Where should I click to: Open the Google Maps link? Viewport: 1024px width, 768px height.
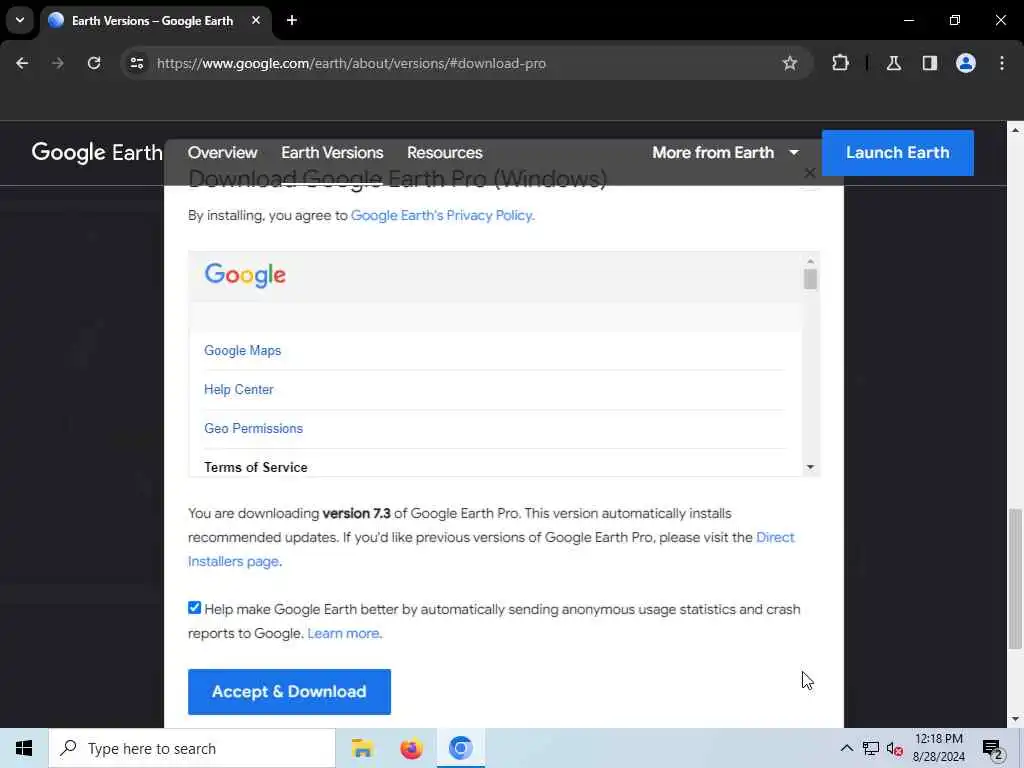242,351
